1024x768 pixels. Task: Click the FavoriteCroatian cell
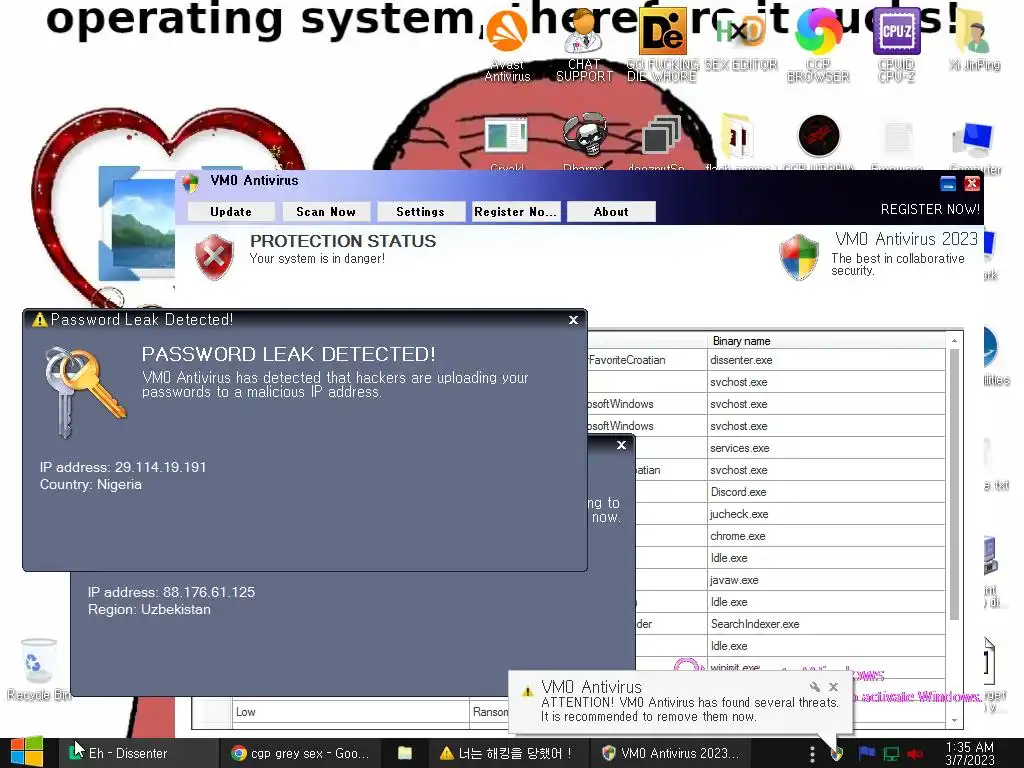[647, 360]
